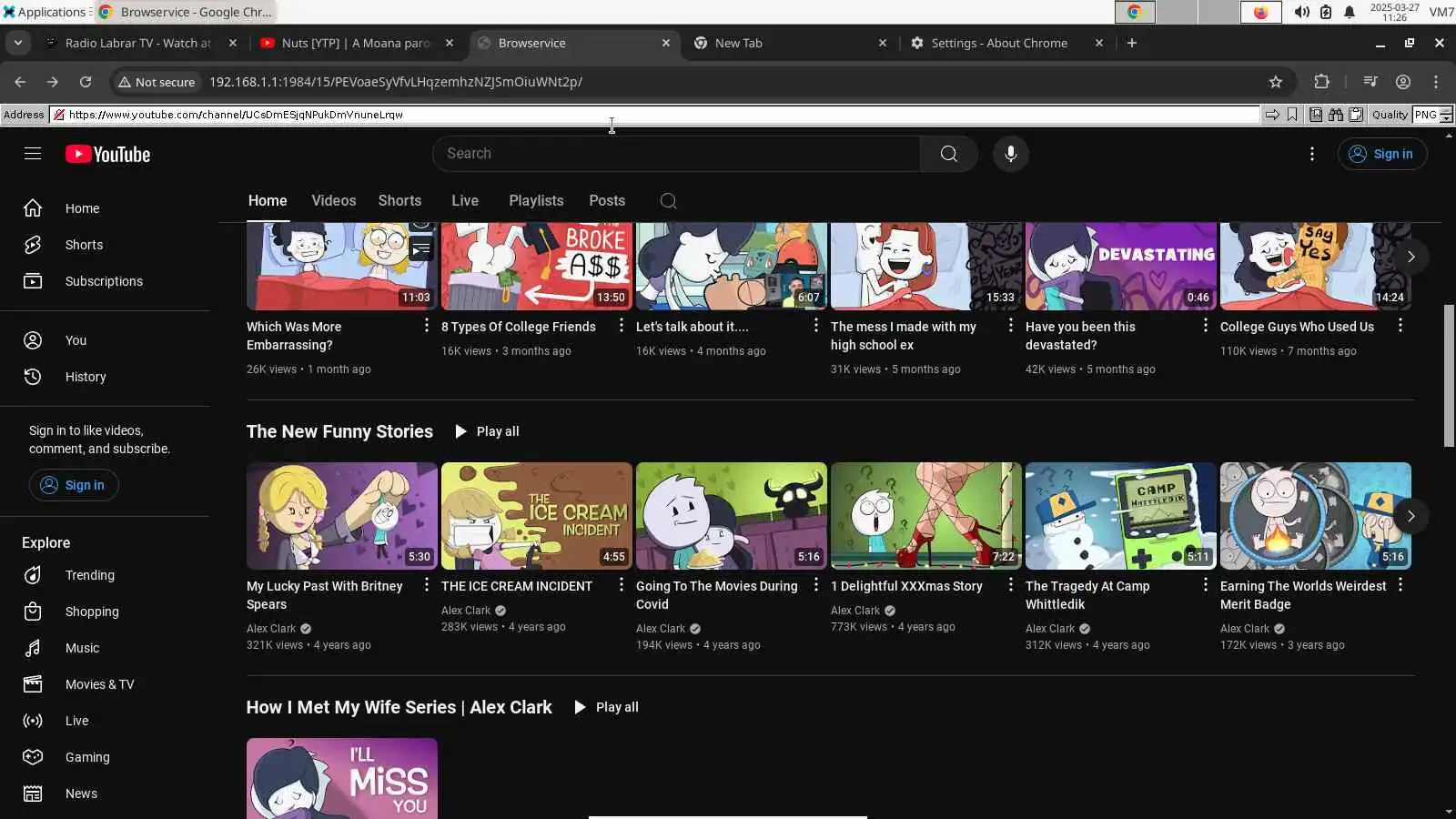
Task: Open the Browservice clipboard icon
Action: pyautogui.click(x=1356, y=115)
